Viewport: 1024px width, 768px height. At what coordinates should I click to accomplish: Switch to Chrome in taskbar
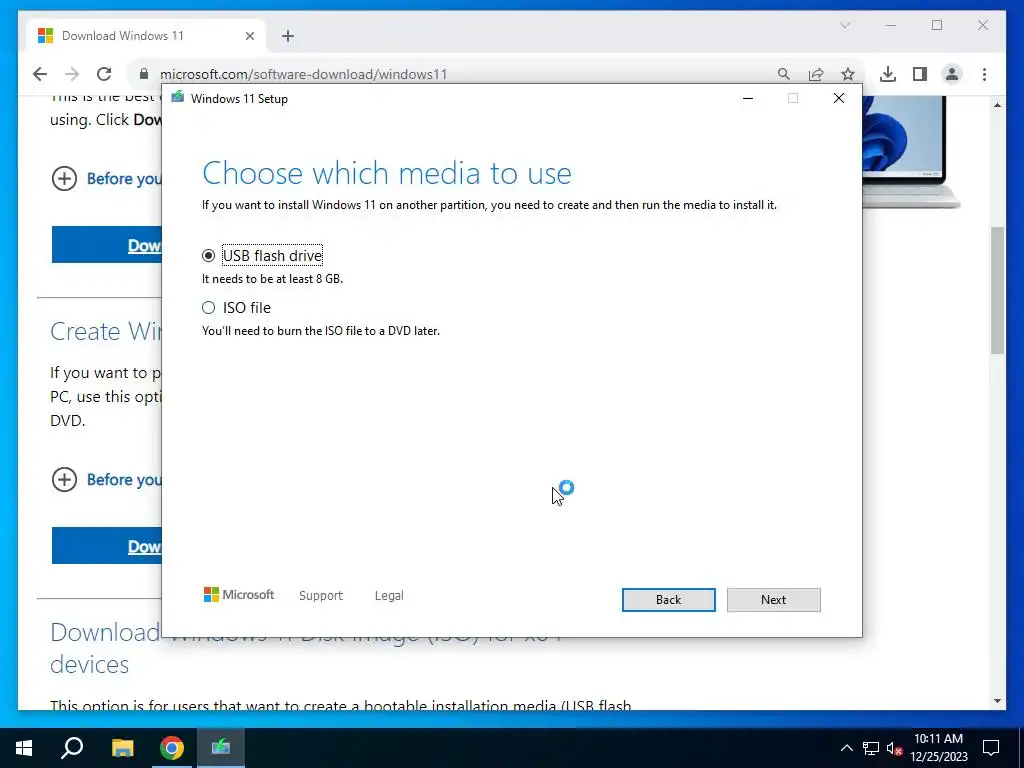tap(172, 748)
